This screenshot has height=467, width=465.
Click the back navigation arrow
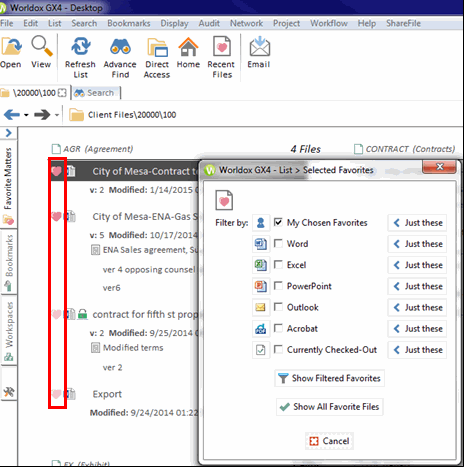point(12,115)
